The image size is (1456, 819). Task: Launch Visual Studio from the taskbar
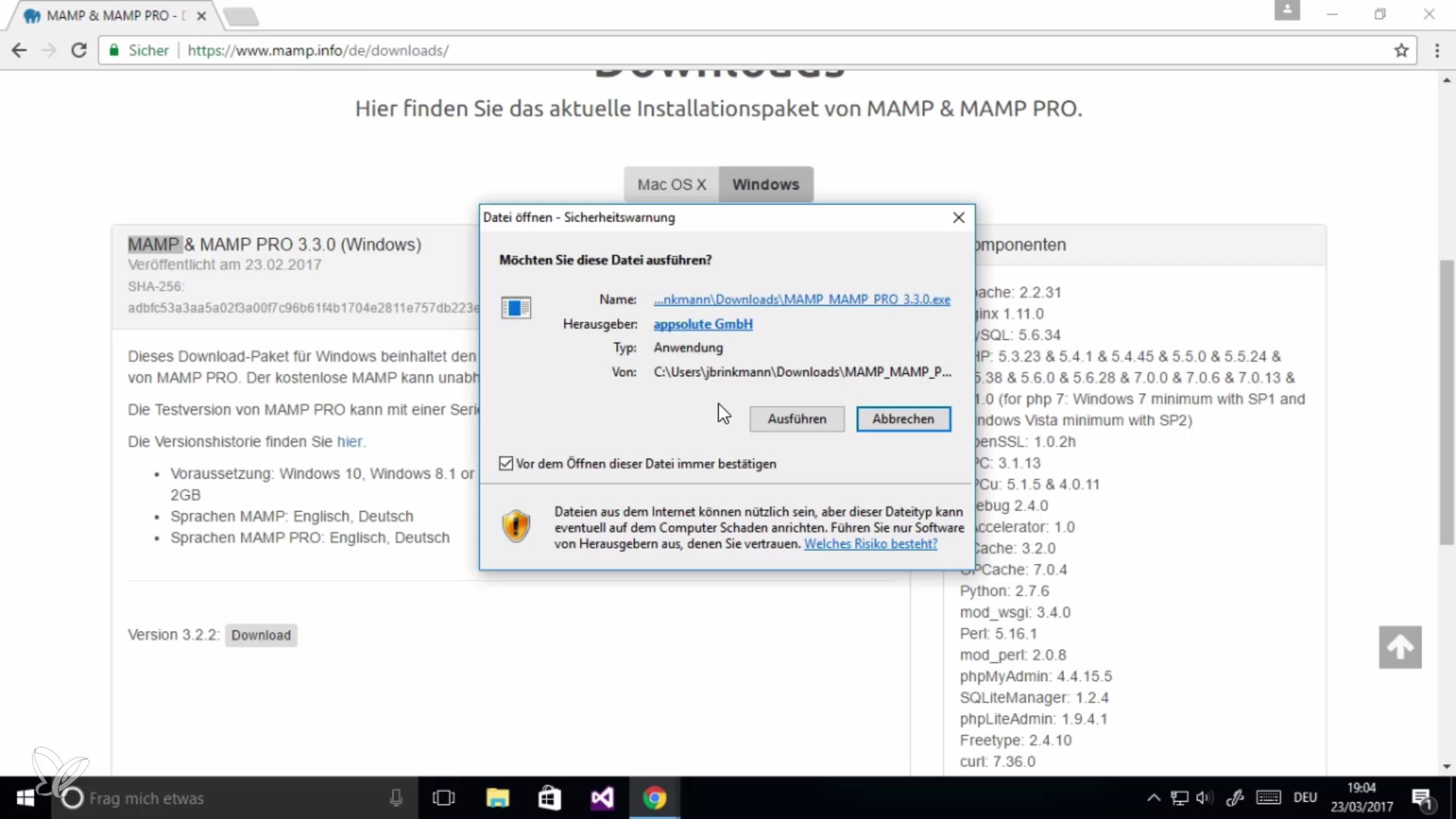[602, 798]
